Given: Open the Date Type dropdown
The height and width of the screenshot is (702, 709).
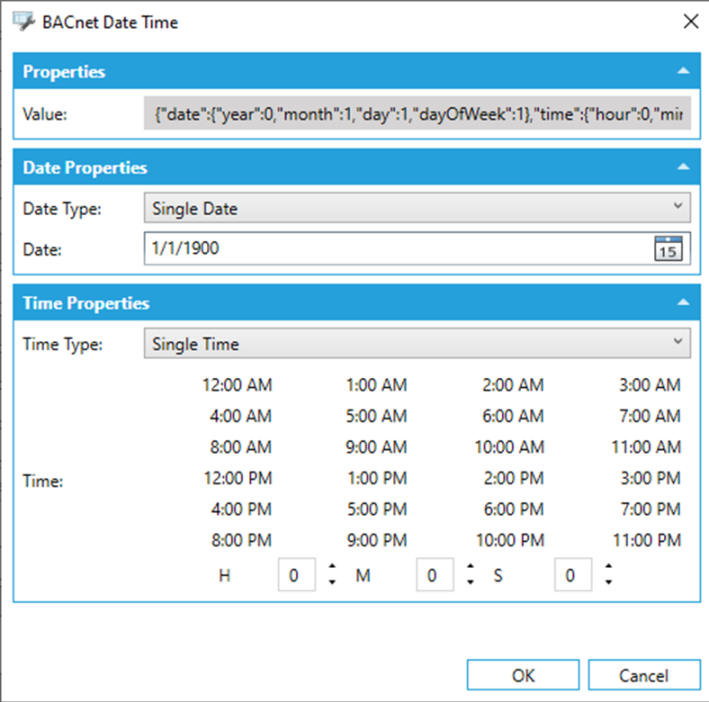Looking at the screenshot, I should click(416, 208).
